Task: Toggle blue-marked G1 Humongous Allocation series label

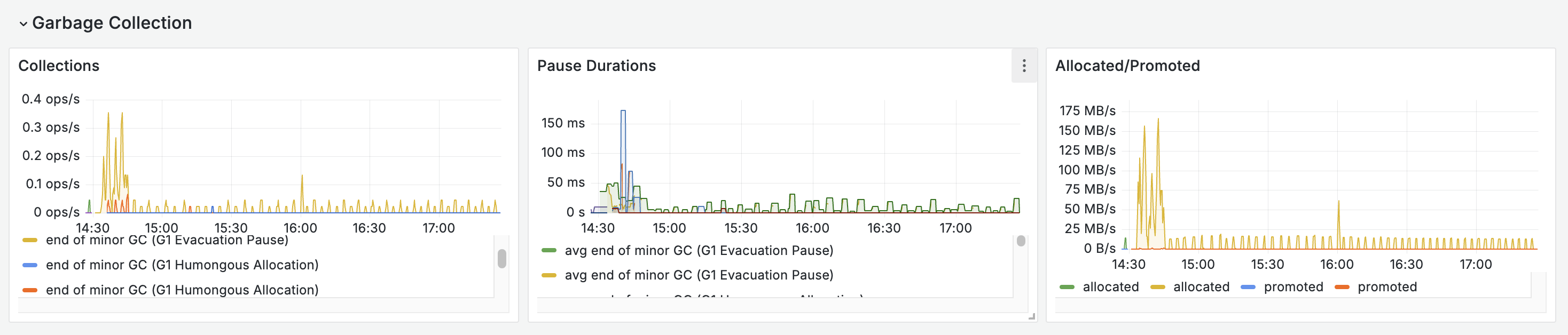Action: pyautogui.click(x=182, y=265)
